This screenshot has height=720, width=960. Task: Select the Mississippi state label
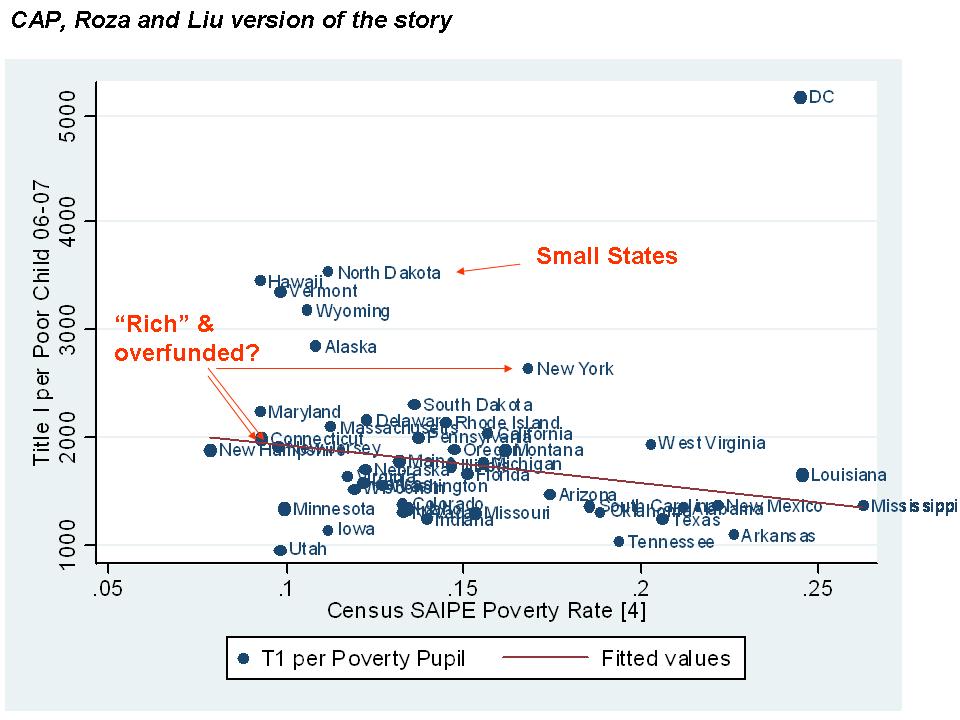(x=913, y=506)
